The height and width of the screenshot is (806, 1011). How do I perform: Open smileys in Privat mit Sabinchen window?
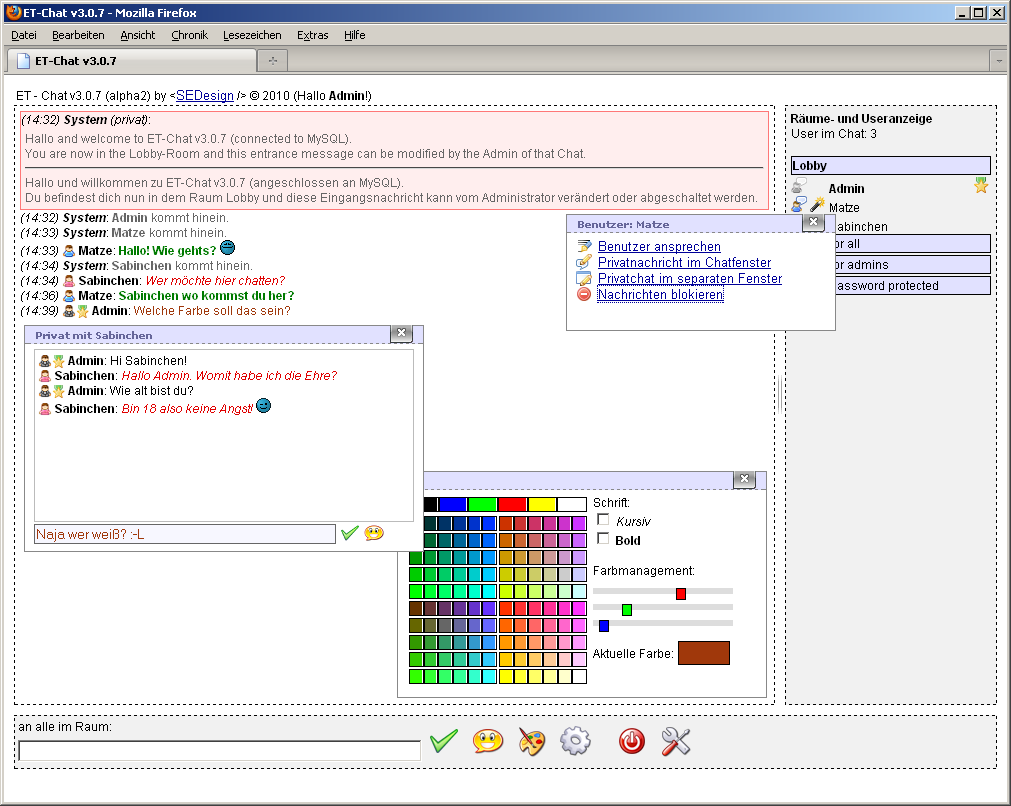(x=374, y=534)
